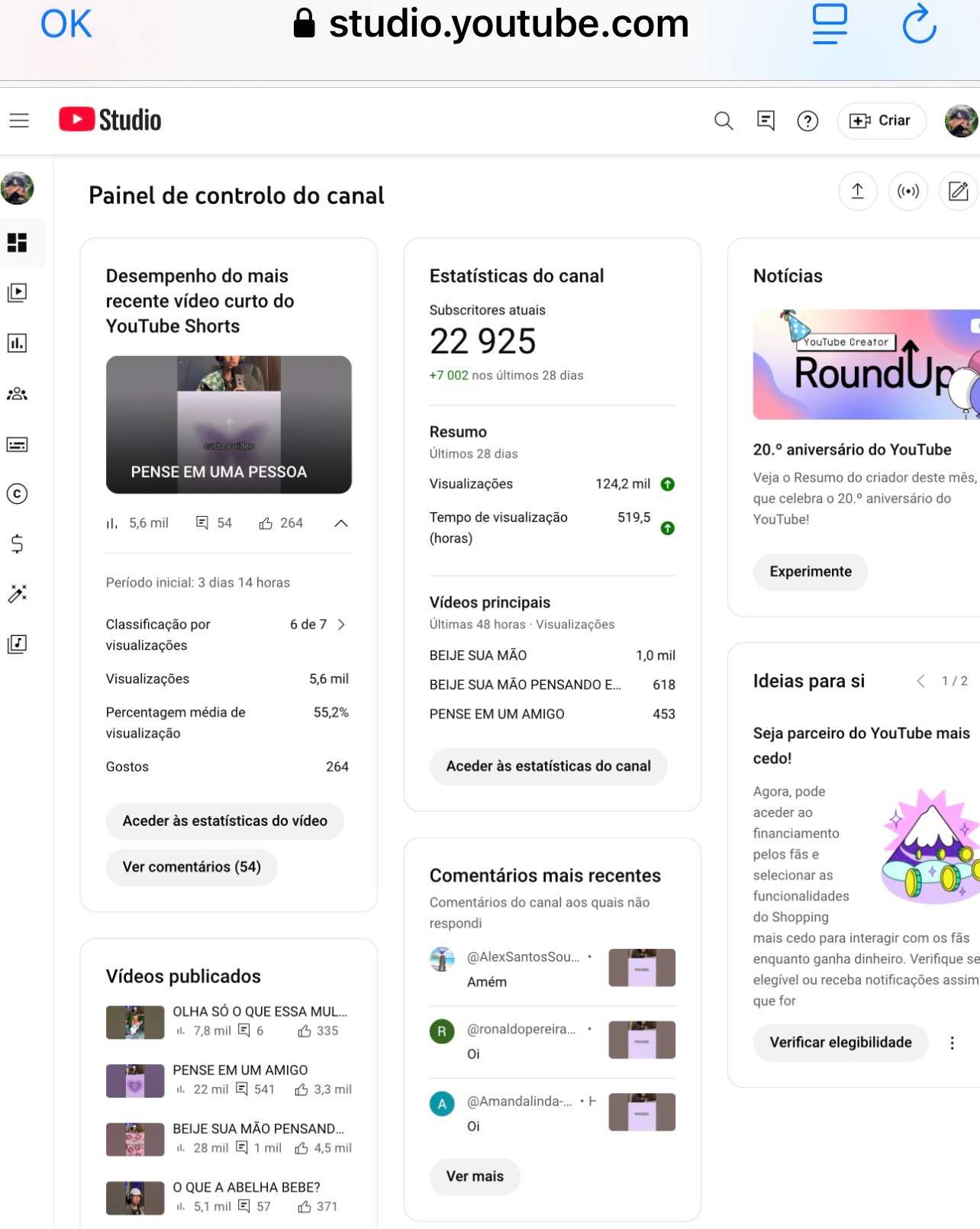Open Content icon in left sidebar
The height and width of the screenshot is (1229, 980).
pos(18,292)
